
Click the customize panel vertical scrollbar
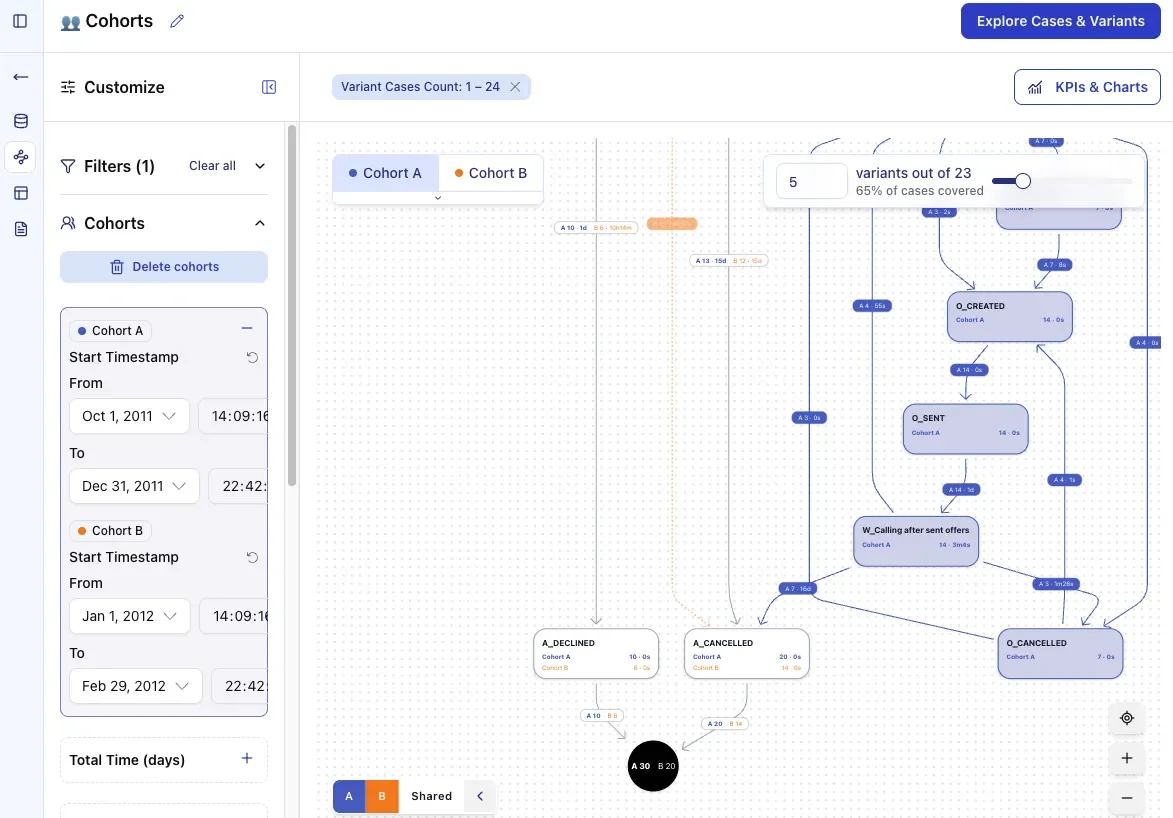(292, 307)
